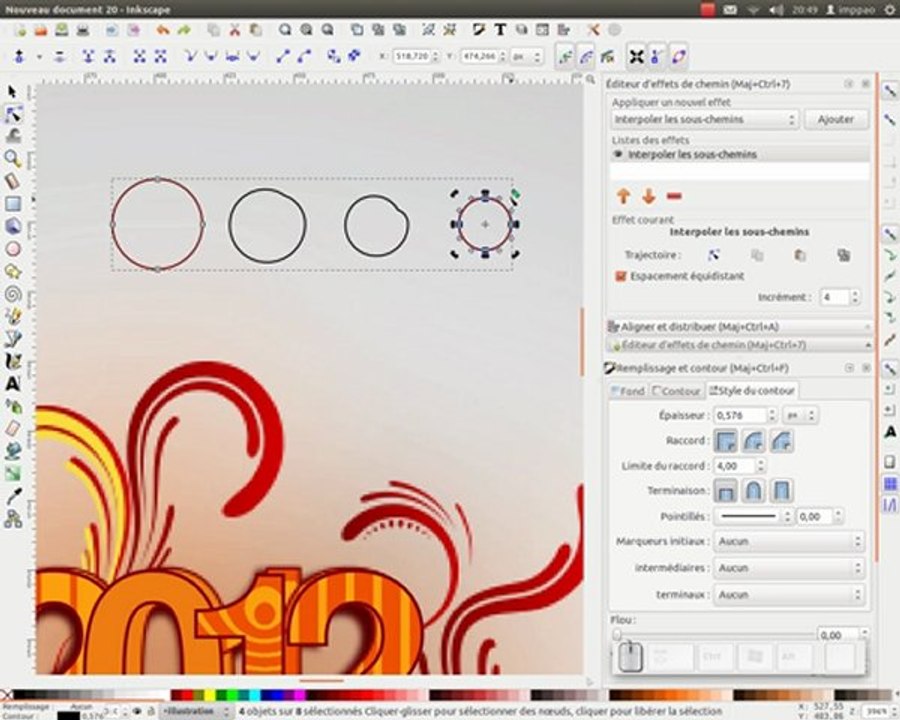Open terminaux markers dropdown

point(789,594)
